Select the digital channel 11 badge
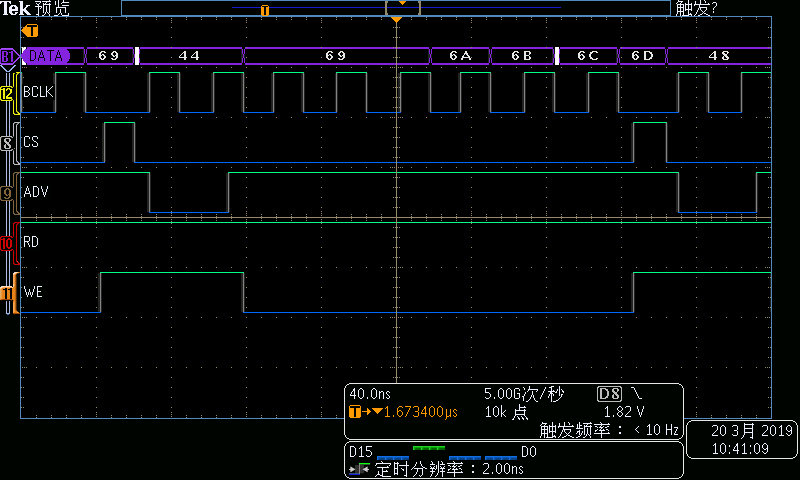Viewport: 800px width, 480px height. pyautogui.click(x=7, y=293)
